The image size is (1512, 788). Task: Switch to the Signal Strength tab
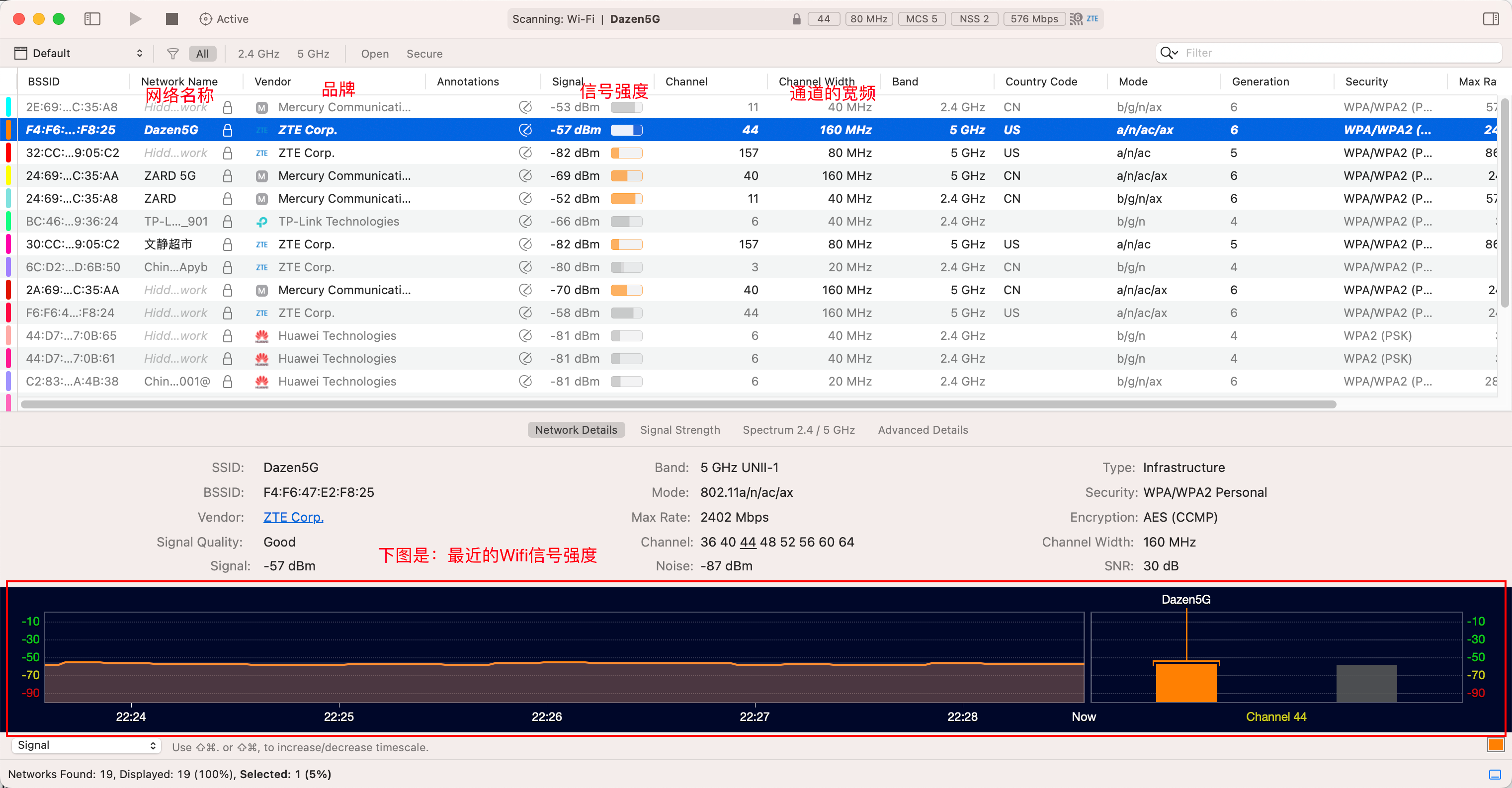pyautogui.click(x=679, y=429)
